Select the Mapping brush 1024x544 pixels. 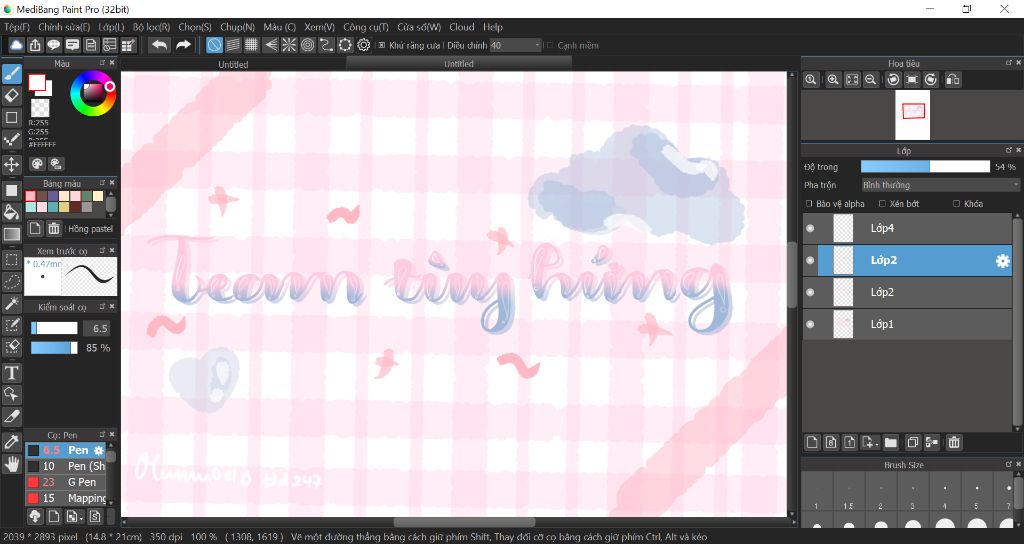(x=65, y=498)
